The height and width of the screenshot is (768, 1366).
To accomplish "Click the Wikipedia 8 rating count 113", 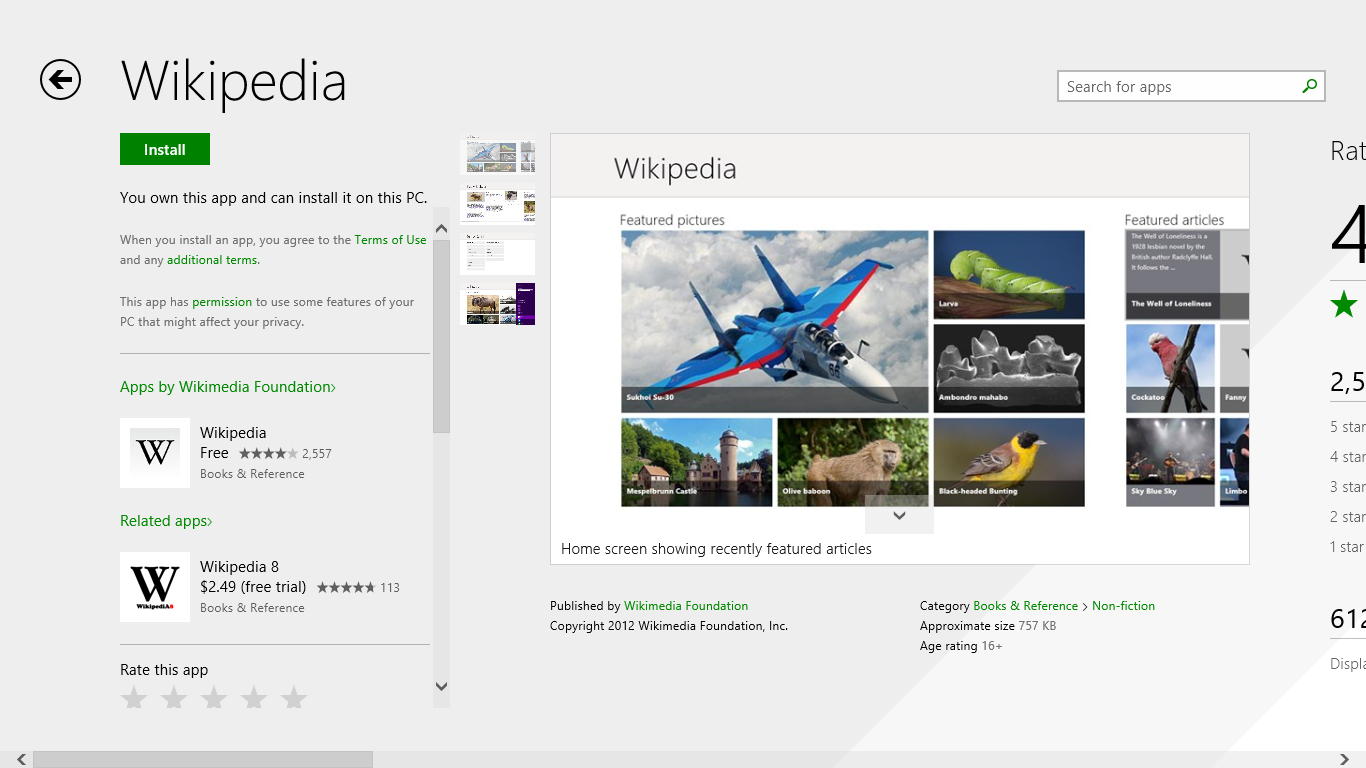I will pyautogui.click(x=390, y=588).
